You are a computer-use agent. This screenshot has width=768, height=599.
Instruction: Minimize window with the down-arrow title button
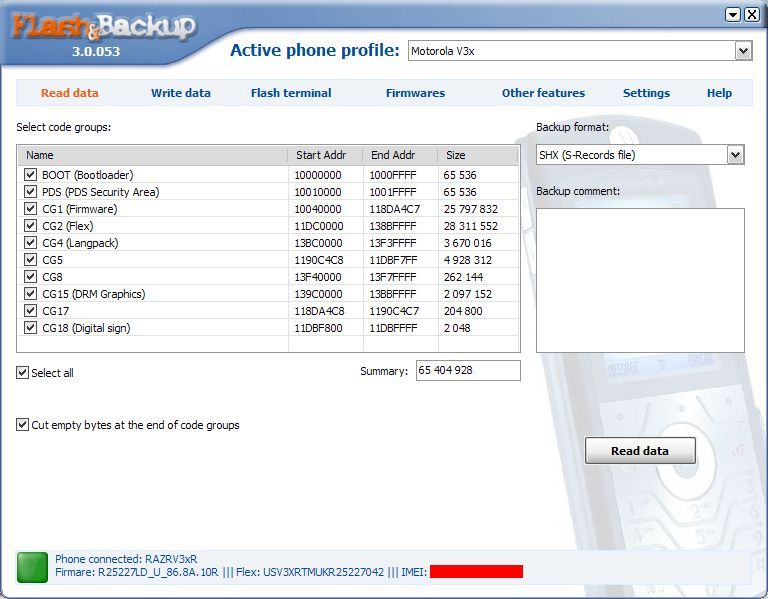pyautogui.click(x=732, y=15)
